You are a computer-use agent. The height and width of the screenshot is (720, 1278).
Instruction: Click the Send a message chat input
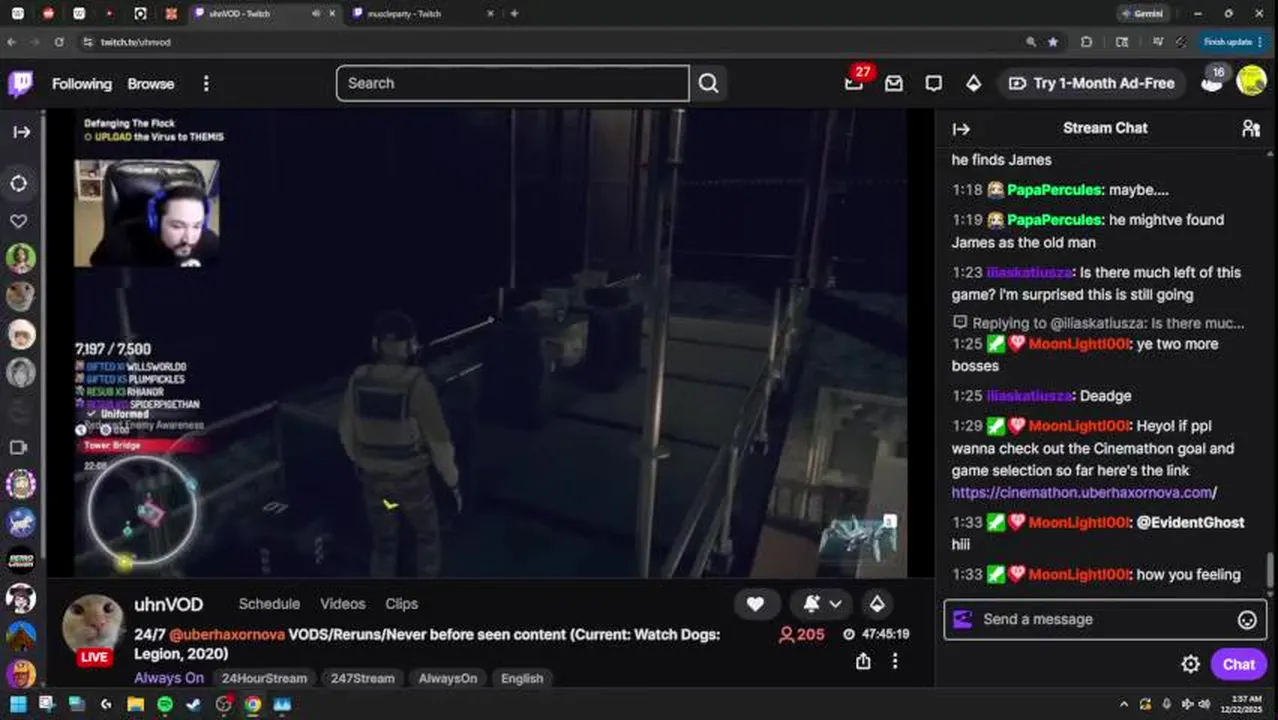click(1105, 619)
